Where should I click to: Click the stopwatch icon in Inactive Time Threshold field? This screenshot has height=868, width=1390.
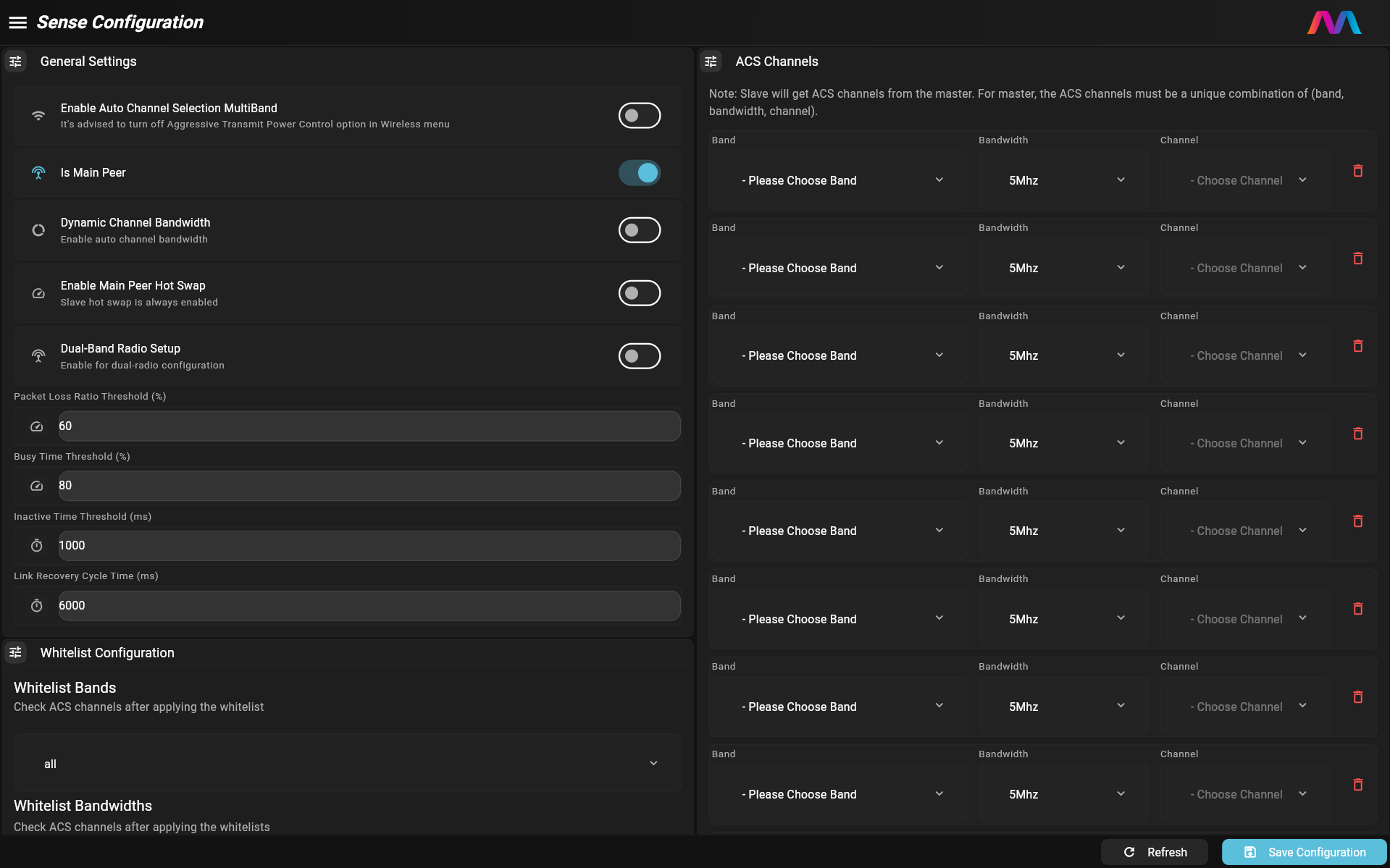(x=36, y=546)
